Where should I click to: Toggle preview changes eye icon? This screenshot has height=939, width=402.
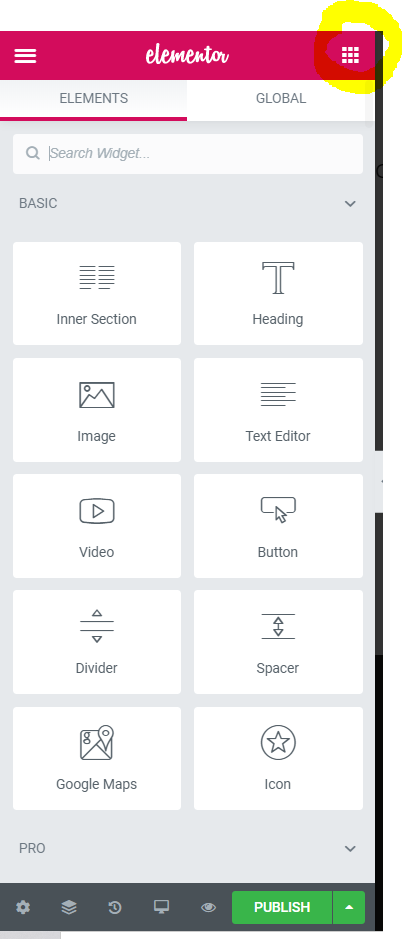pyautogui.click(x=208, y=907)
